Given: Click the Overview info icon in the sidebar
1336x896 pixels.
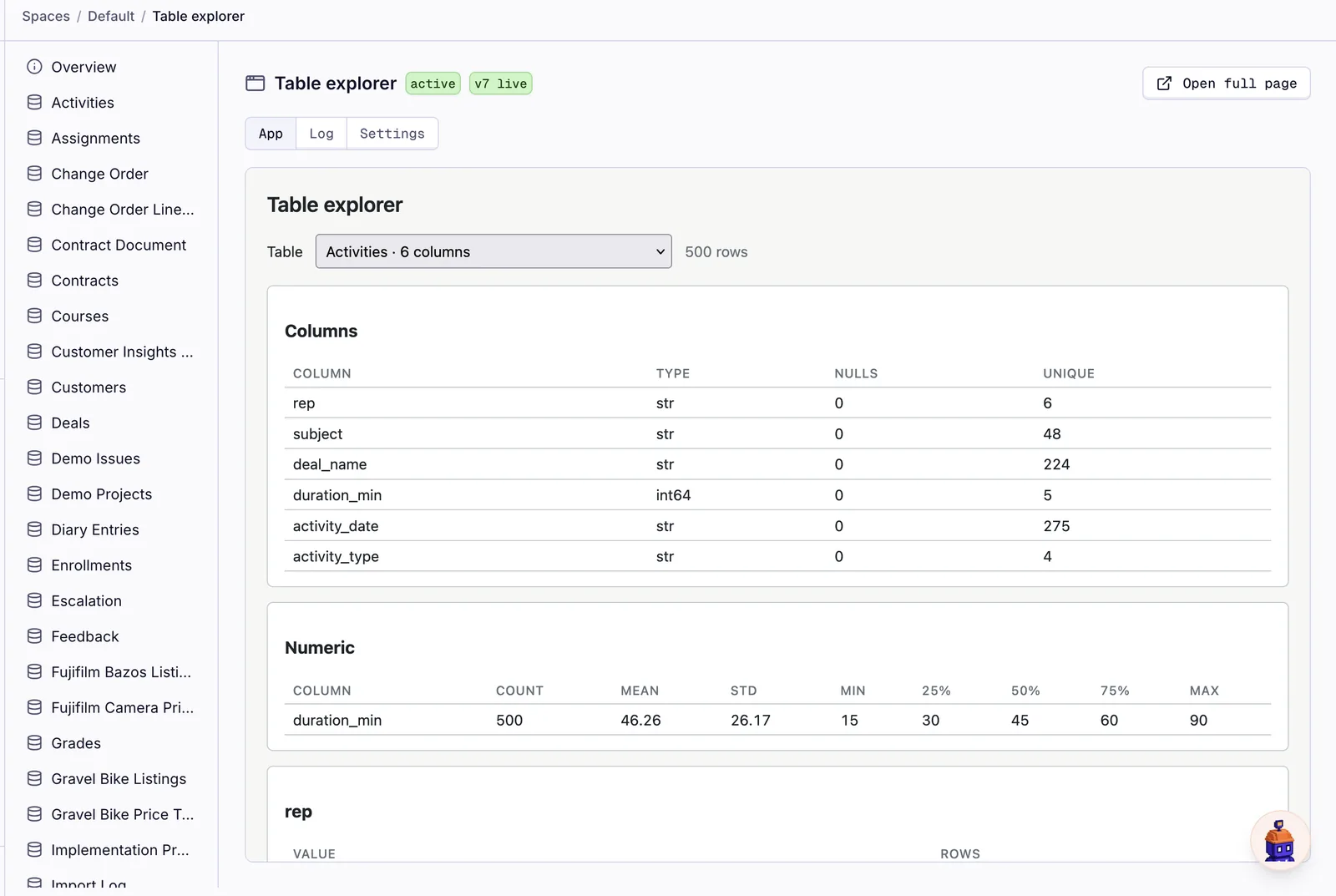Looking at the screenshot, I should pos(34,67).
